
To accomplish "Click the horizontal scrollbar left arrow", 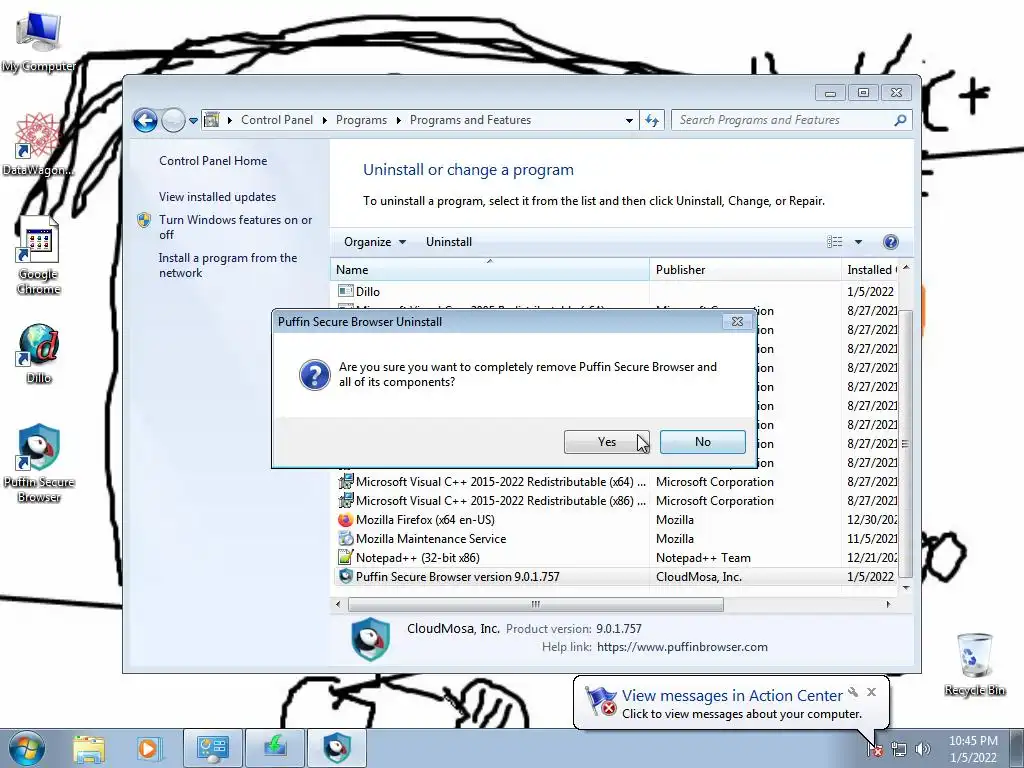I will point(338,605).
